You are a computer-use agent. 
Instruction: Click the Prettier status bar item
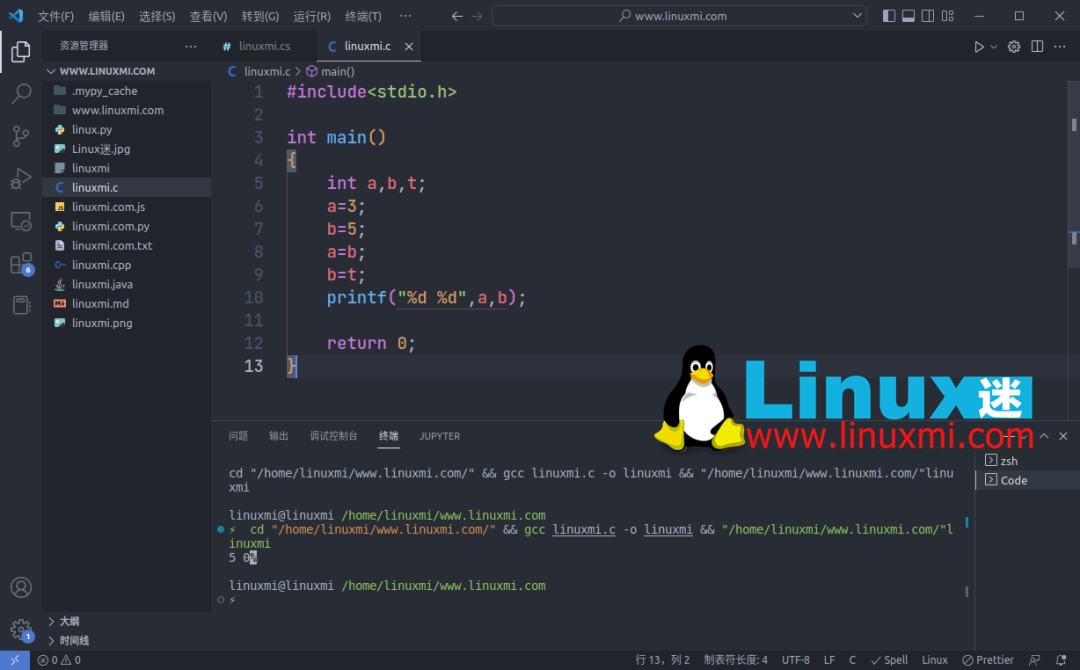[x=988, y=660]
